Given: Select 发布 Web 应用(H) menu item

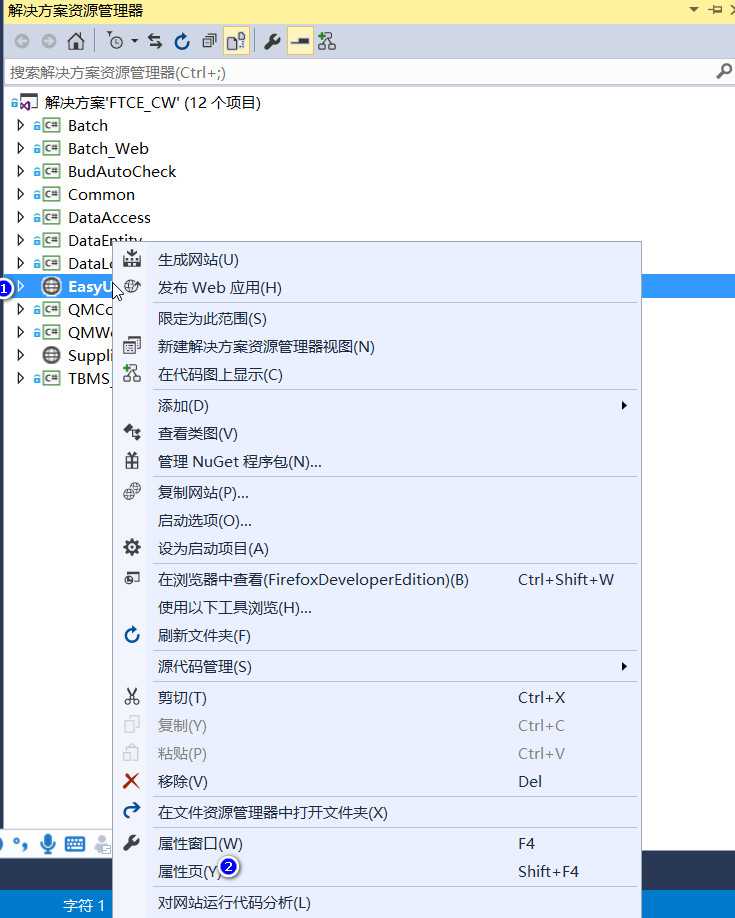Looking at the screenshot, I should tap(220, 287).
